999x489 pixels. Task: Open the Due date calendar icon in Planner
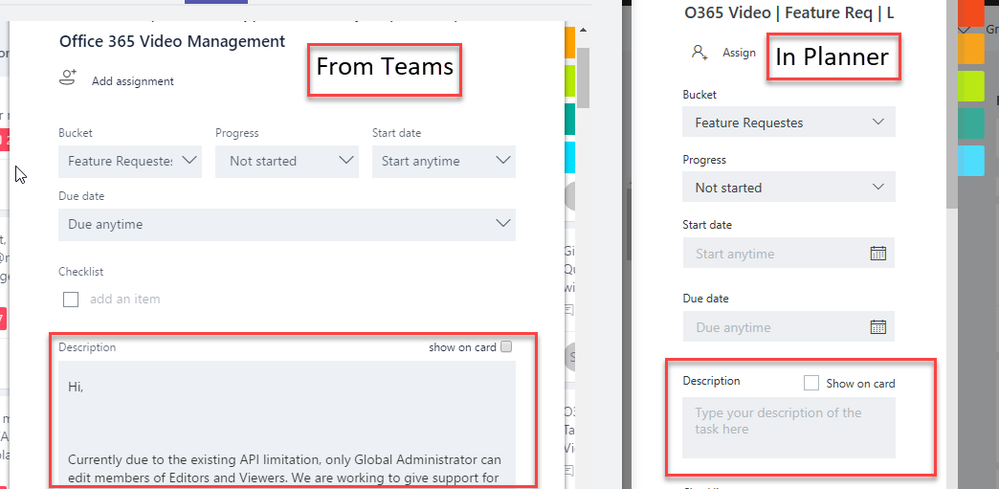tap(878, 327)
